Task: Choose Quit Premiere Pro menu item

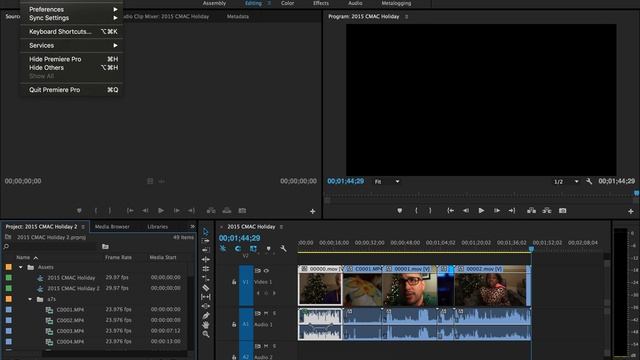Action: pyautogui.click(x=72, y=90)
